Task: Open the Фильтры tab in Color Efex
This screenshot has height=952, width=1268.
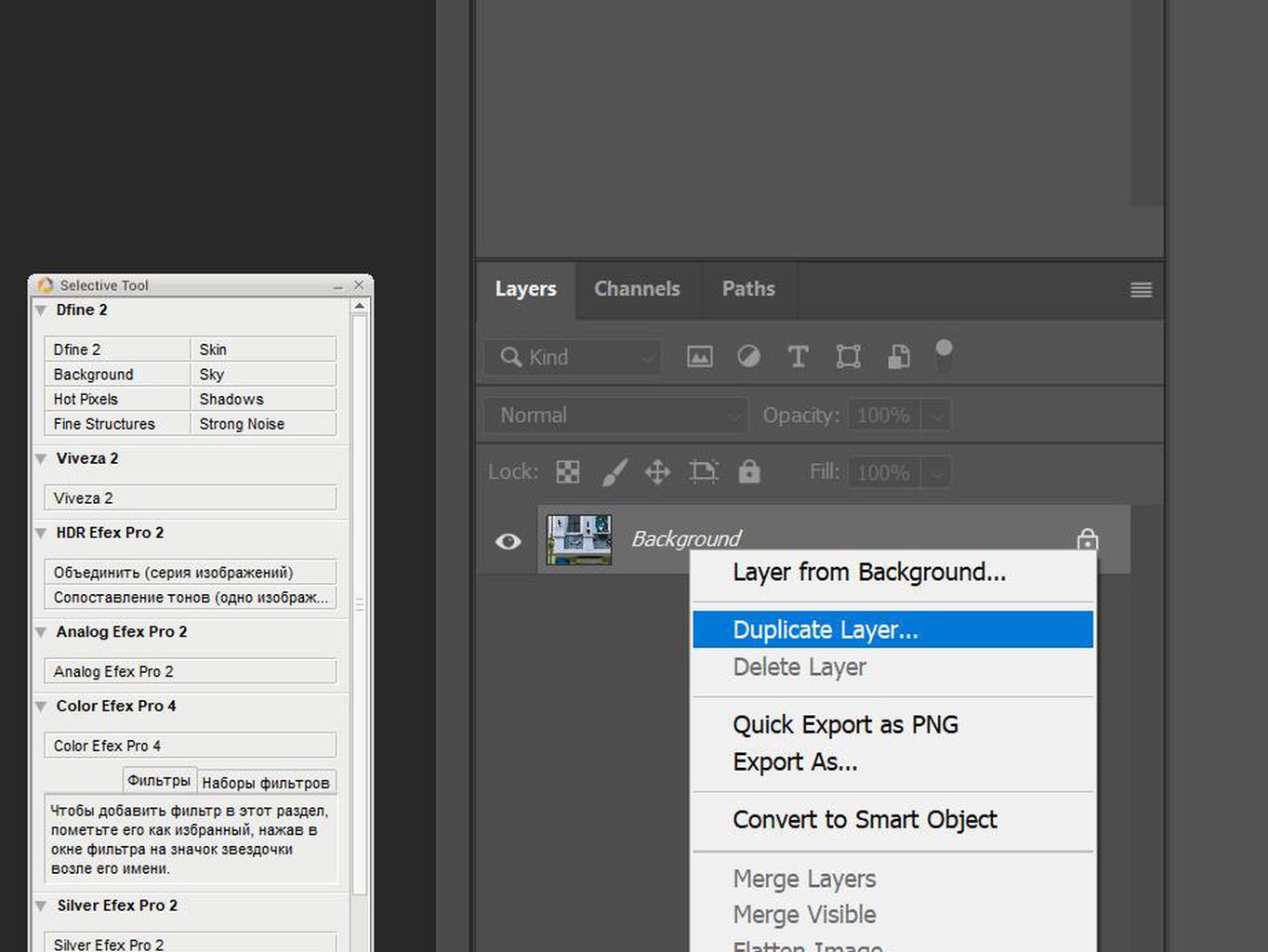Action: pyautogui.click(x=159, y=781)
